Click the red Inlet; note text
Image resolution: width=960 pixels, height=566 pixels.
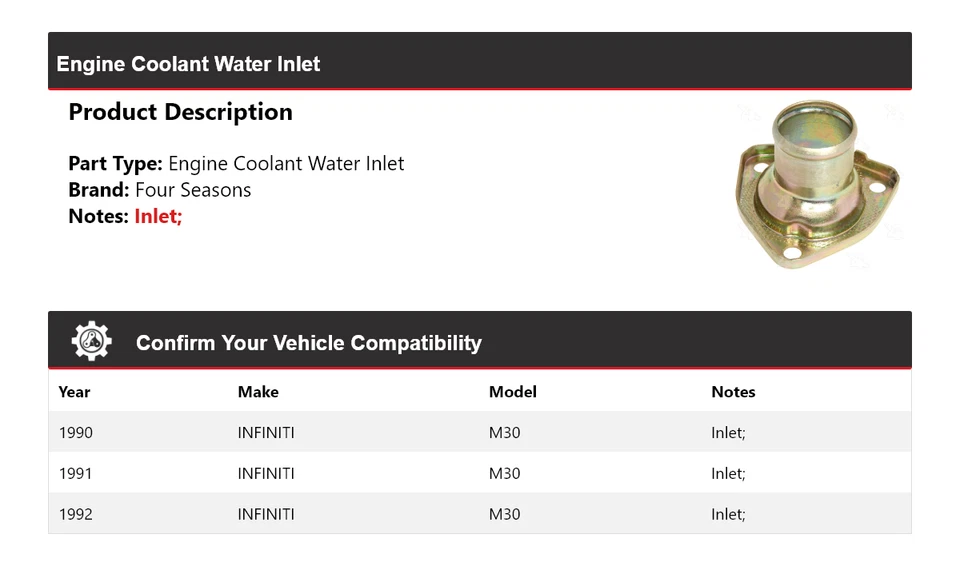click(158, 216)
